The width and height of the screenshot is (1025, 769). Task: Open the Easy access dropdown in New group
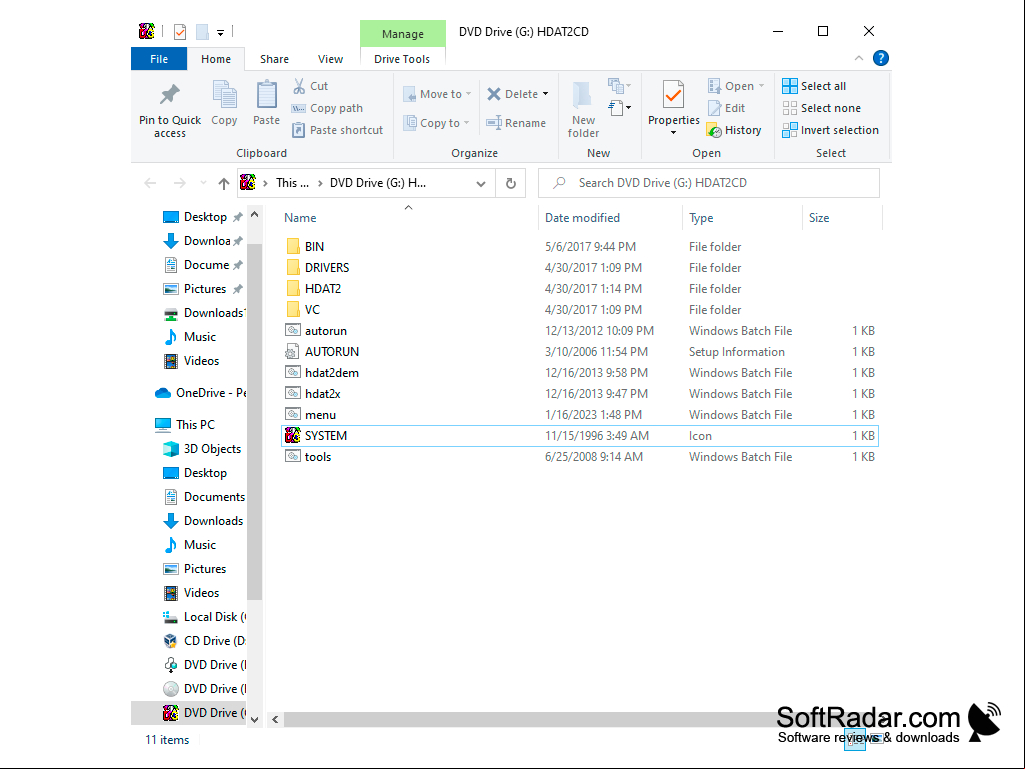click(620, 108)
